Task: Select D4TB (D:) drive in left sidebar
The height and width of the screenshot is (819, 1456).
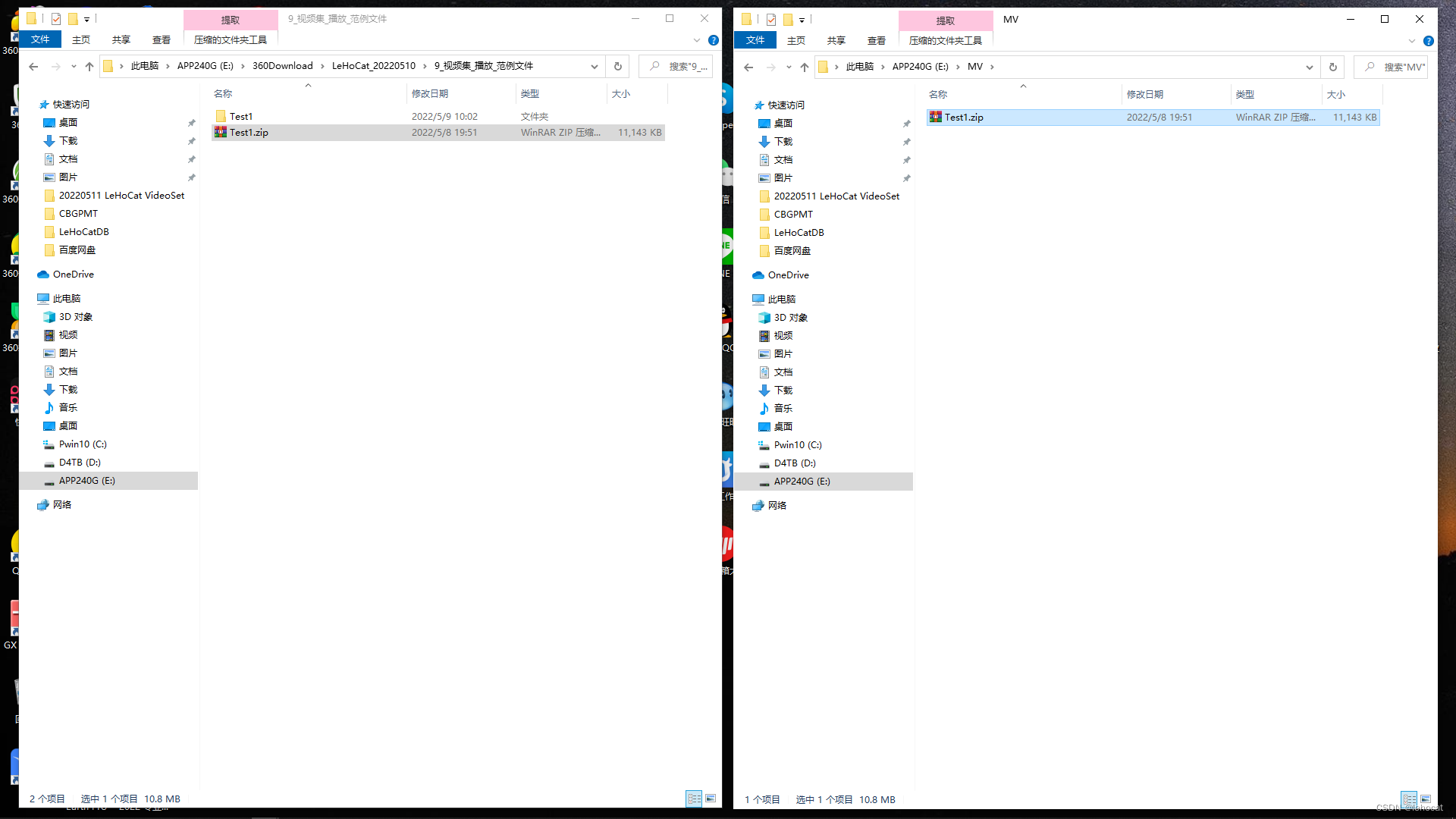Action: [x=80, y=463]
